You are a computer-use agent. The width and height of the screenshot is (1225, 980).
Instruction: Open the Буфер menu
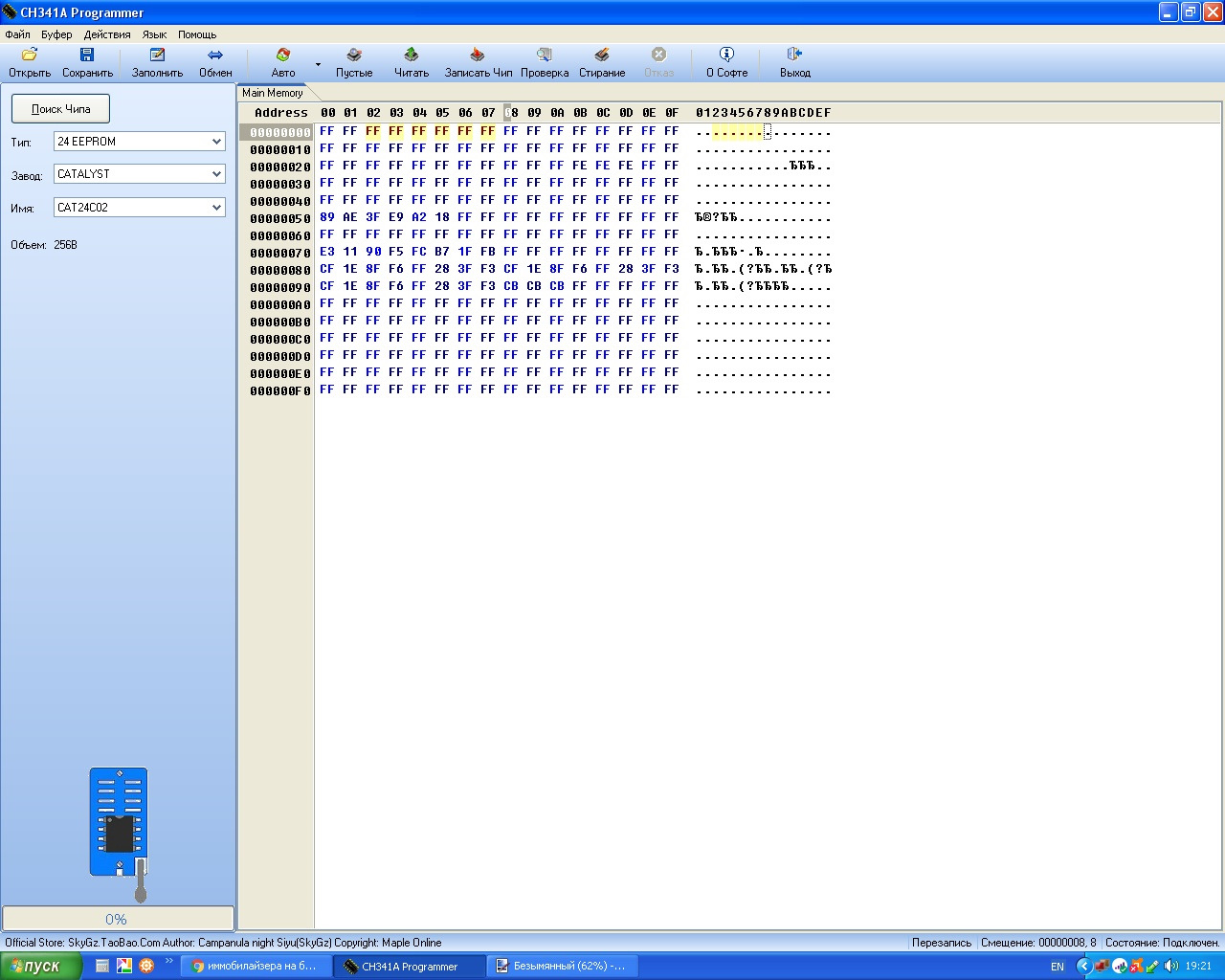(x=56, y=34)
